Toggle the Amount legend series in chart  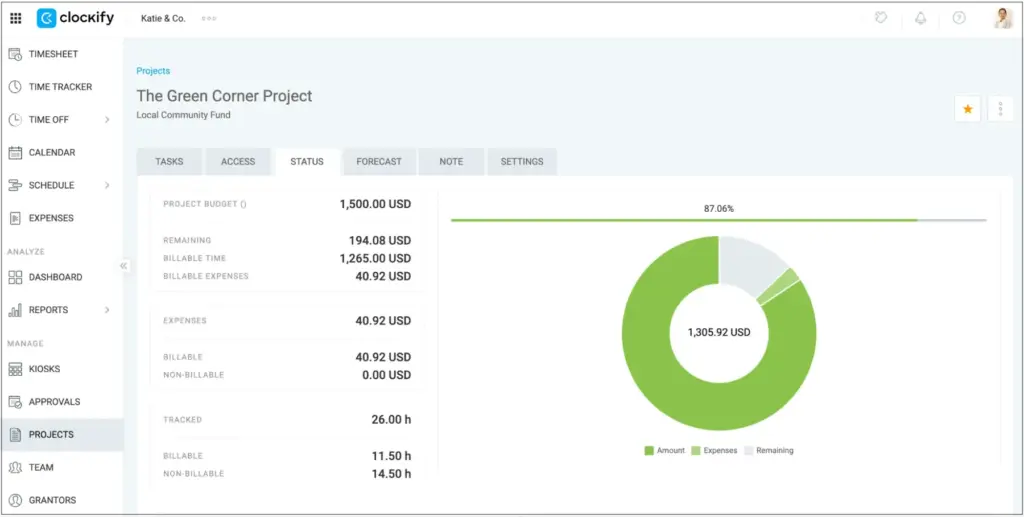click(x=665, y=451)
